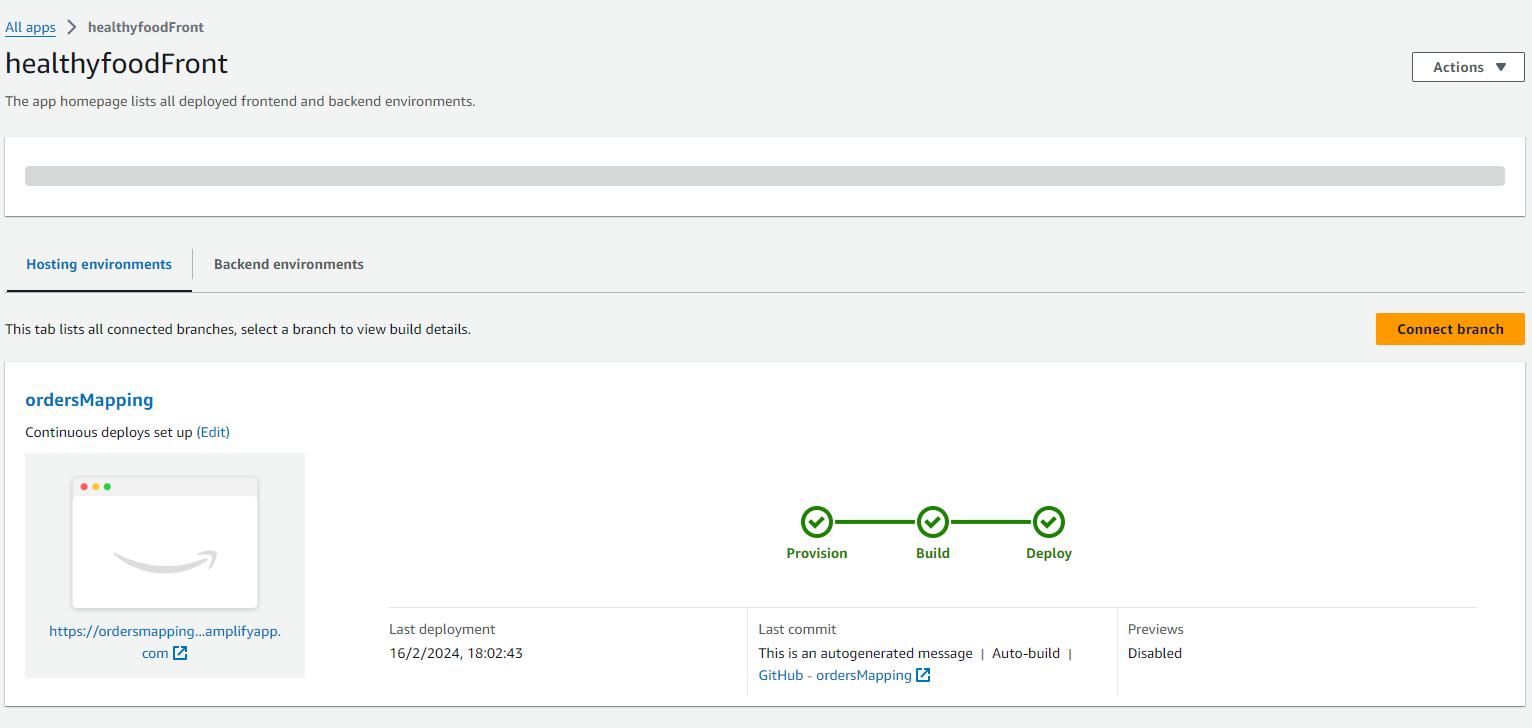The width and height of the screenshot is (1532, 728).
Task: Visit the ordersmapping amplifyapp URL
Action: (165, 642)
